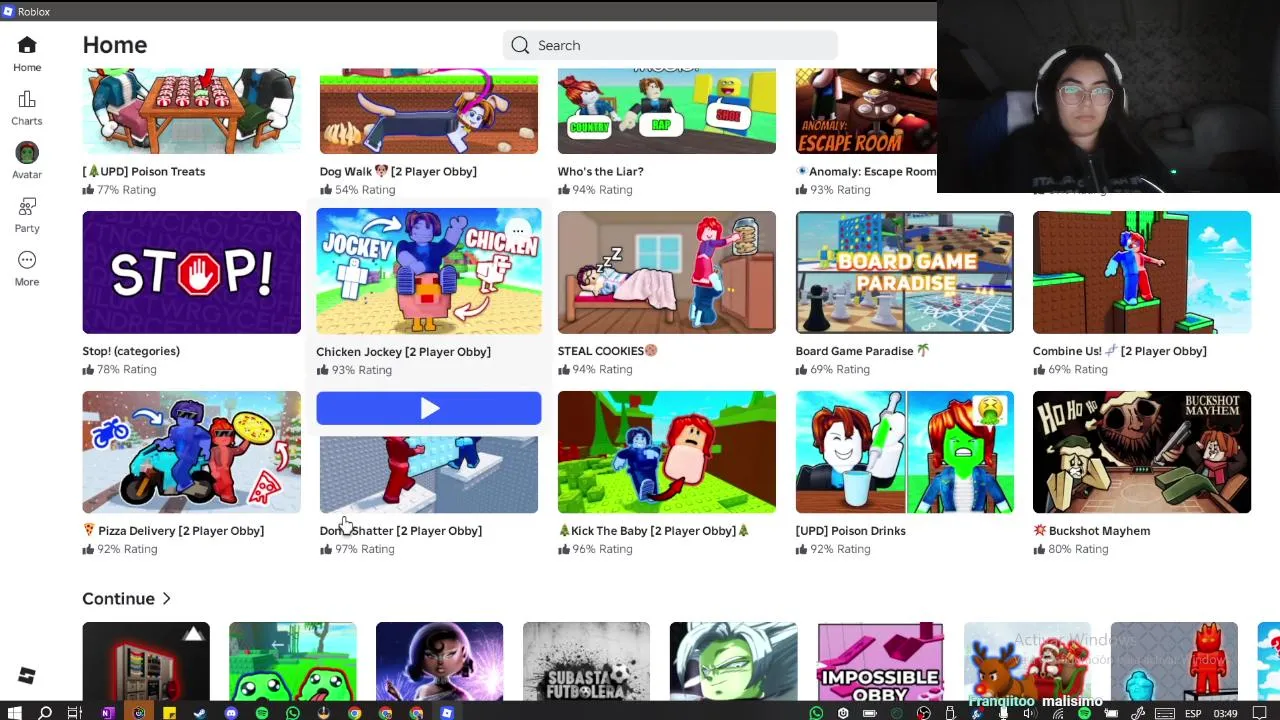Open Task View in the taskbar
This screenshot has height=720, width=1280.
74,713
